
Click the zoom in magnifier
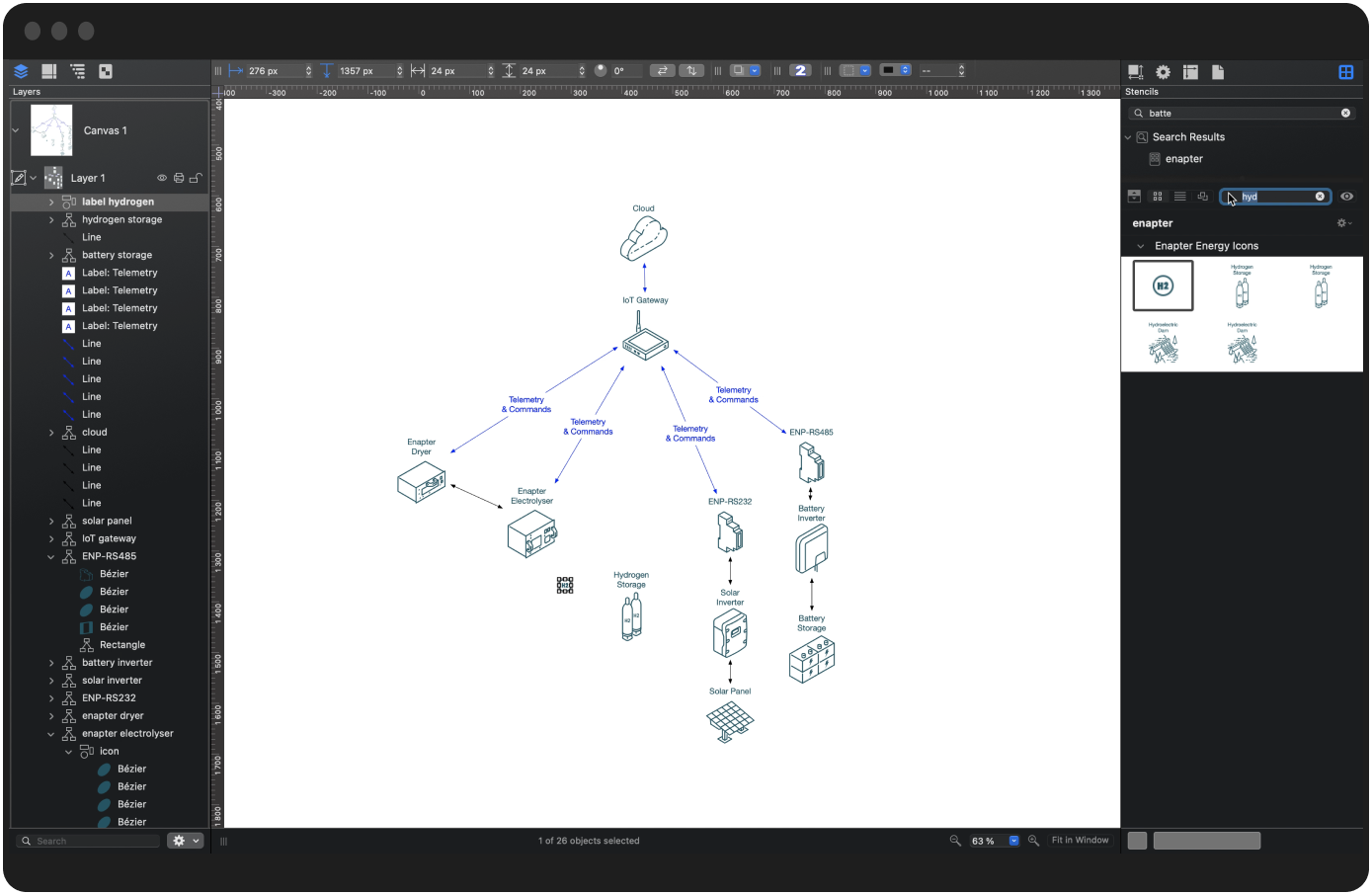click(x=1033, y=841)
